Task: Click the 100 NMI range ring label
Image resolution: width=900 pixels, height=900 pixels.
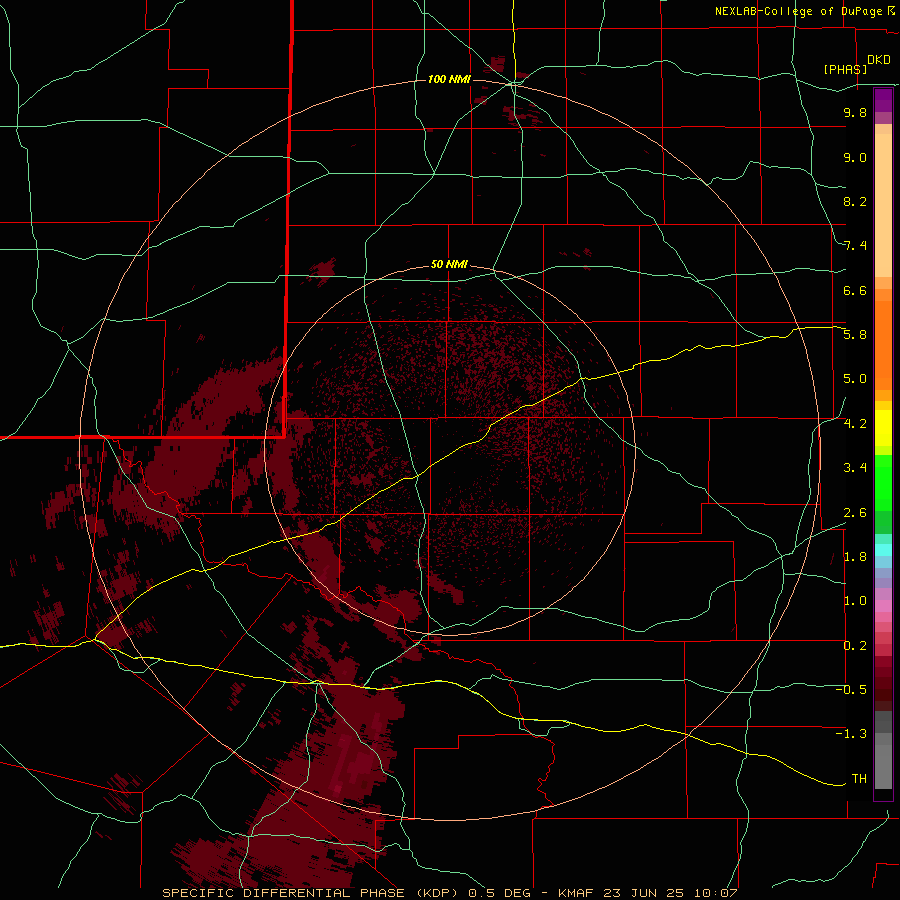Action: click(449, 79)
